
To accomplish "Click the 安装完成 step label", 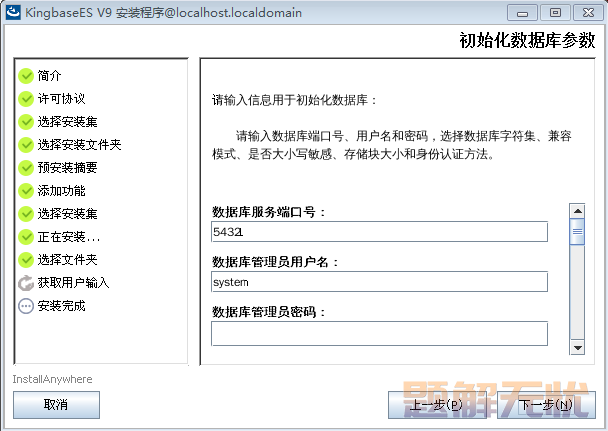I will 61,306.
